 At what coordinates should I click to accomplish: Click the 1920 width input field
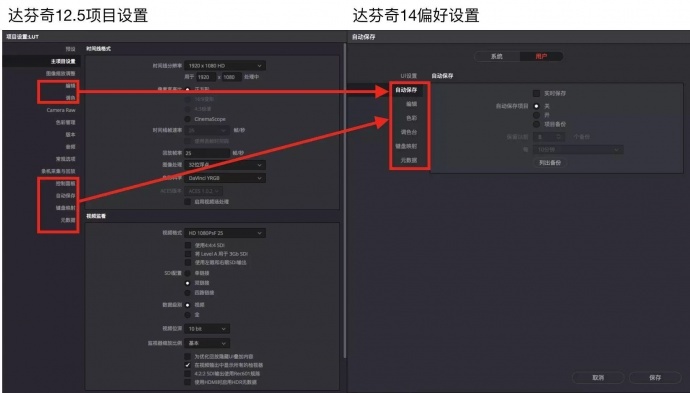(206, 77)
